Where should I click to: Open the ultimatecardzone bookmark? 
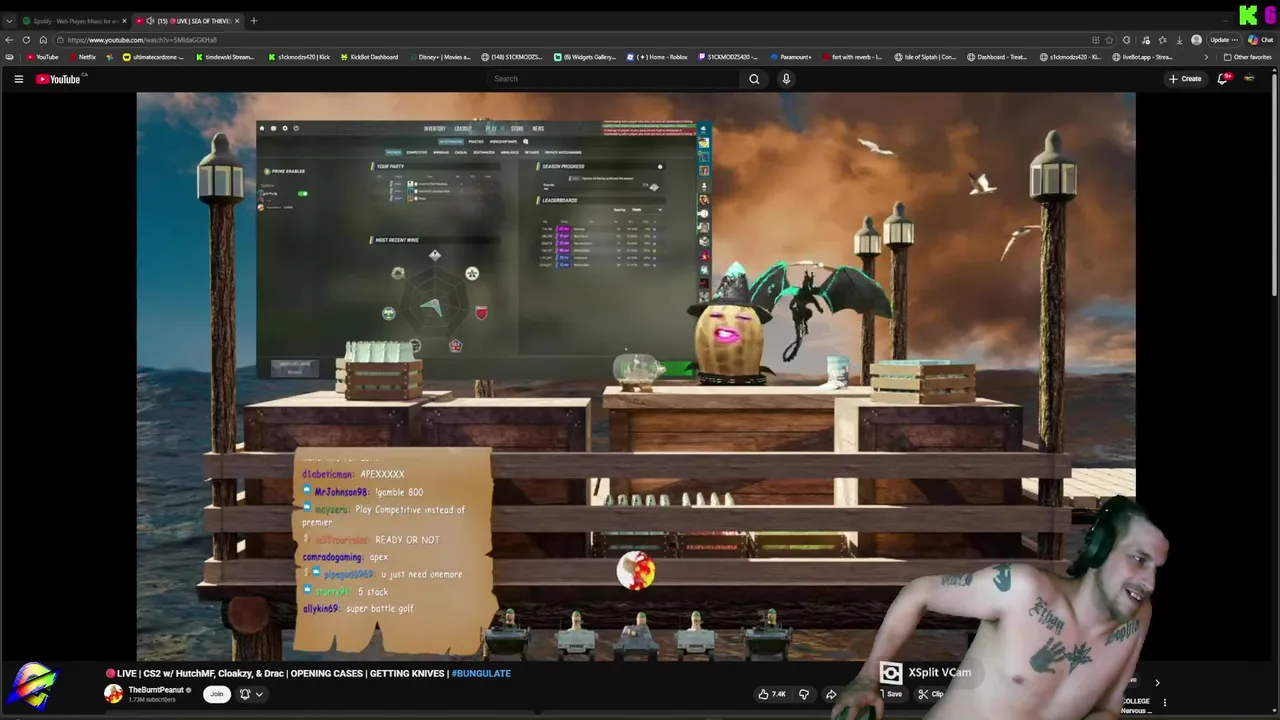[x=152, y=57]
